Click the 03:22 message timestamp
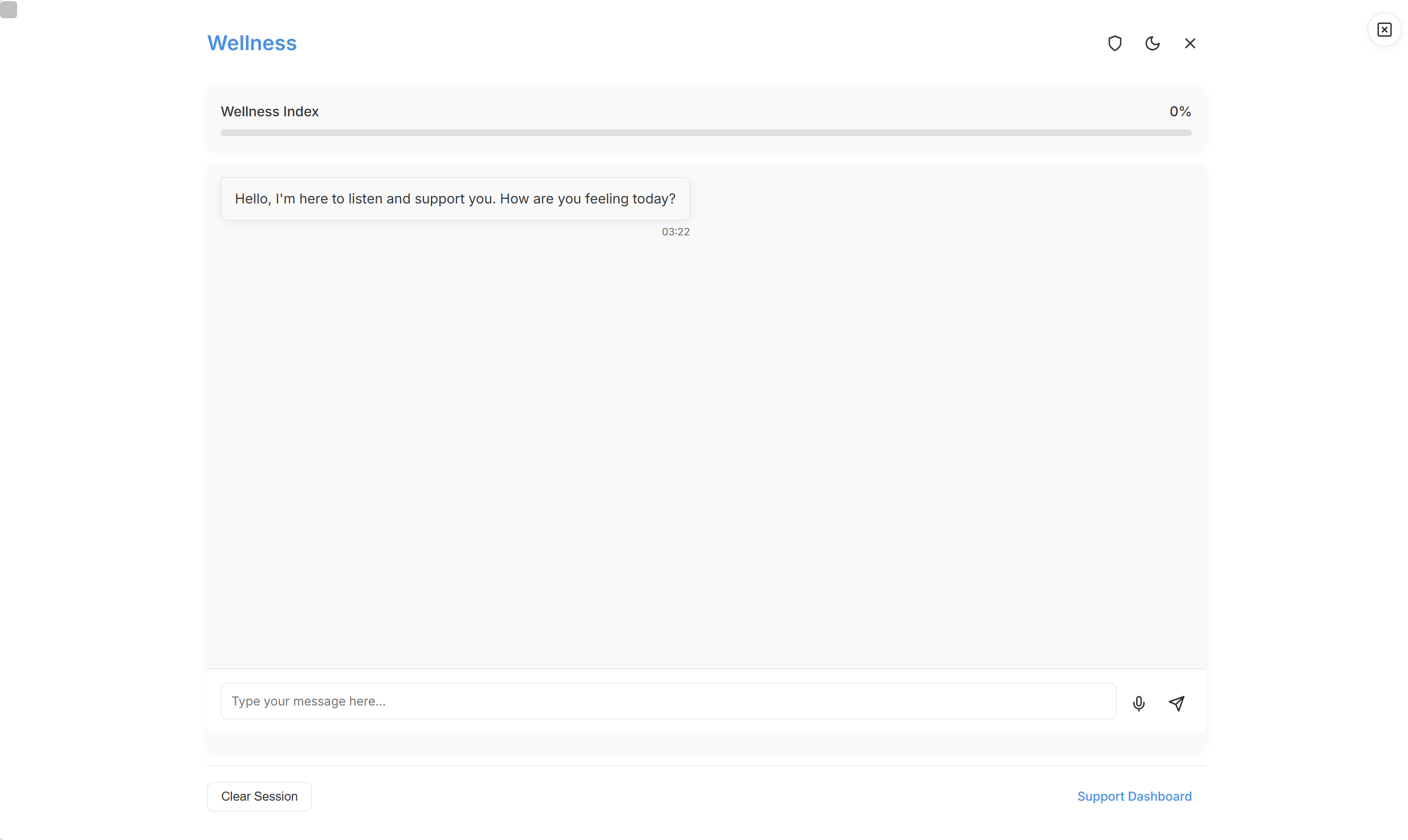1408x840 pixels. pyautogui.click(x=675, y=232)
